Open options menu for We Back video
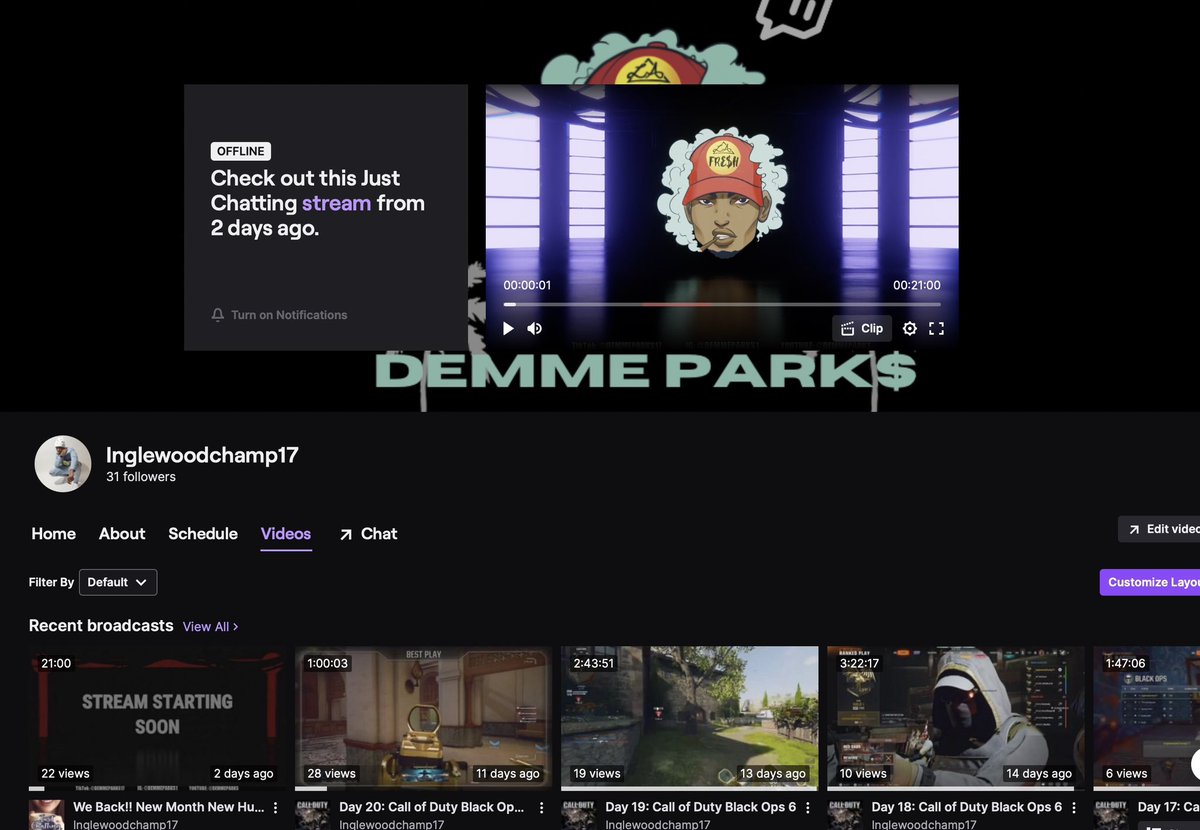This screenshot has height=830, width=1200. [276, 808]
